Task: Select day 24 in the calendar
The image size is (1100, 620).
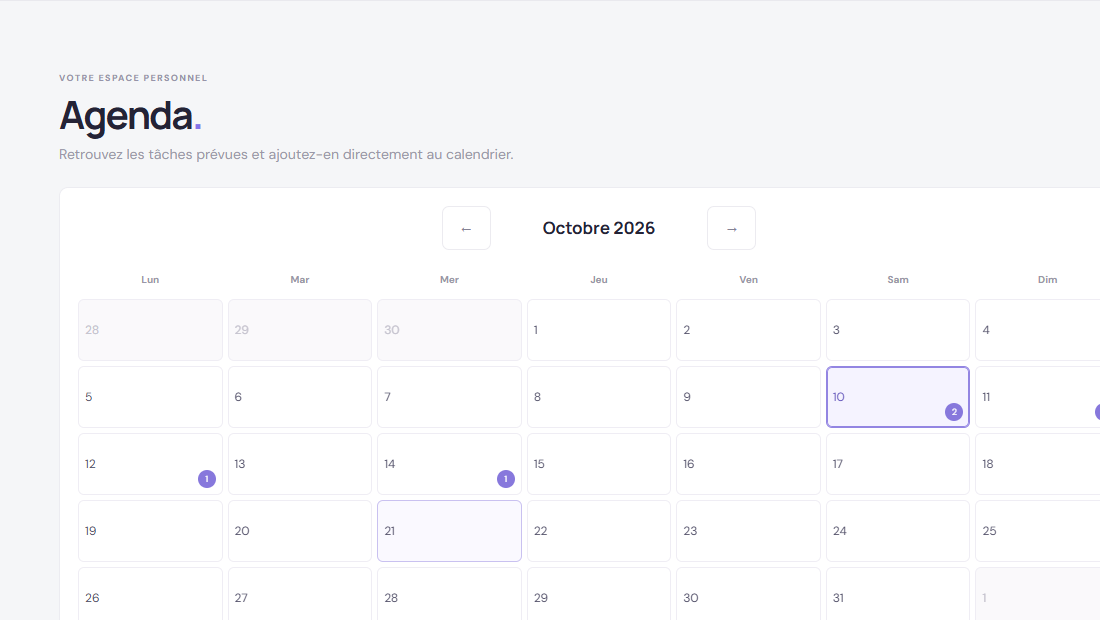Action: pos(897,531)
